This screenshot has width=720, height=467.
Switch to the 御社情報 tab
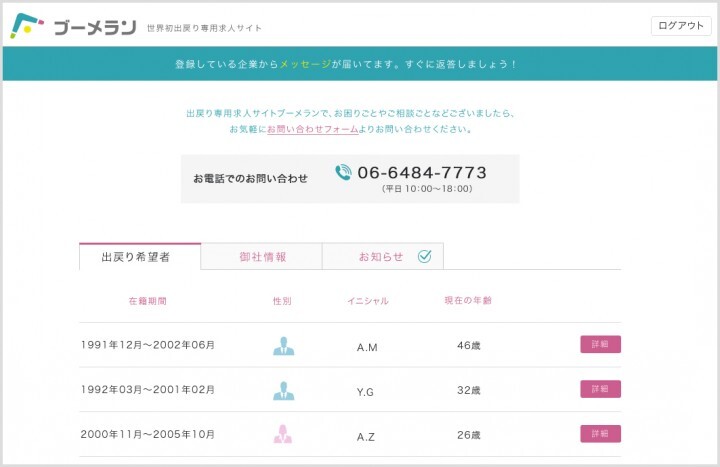click(x=262, y=256)
